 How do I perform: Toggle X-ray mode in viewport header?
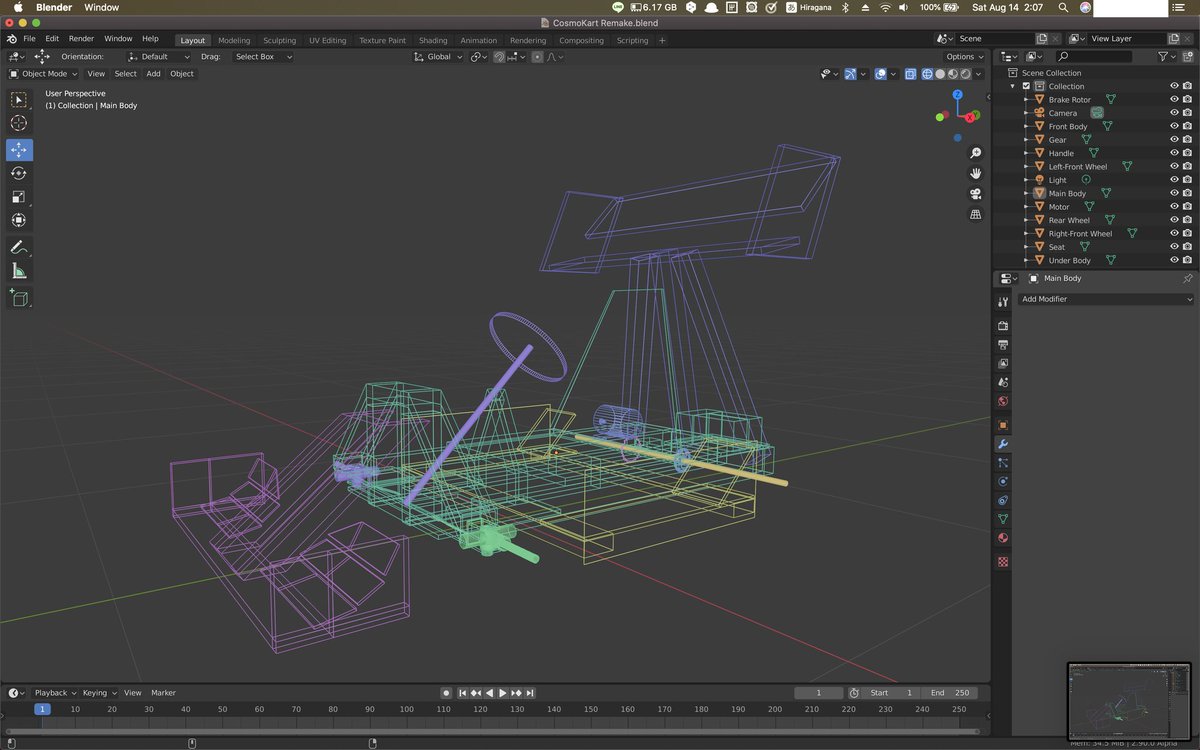tap(911, 74)
